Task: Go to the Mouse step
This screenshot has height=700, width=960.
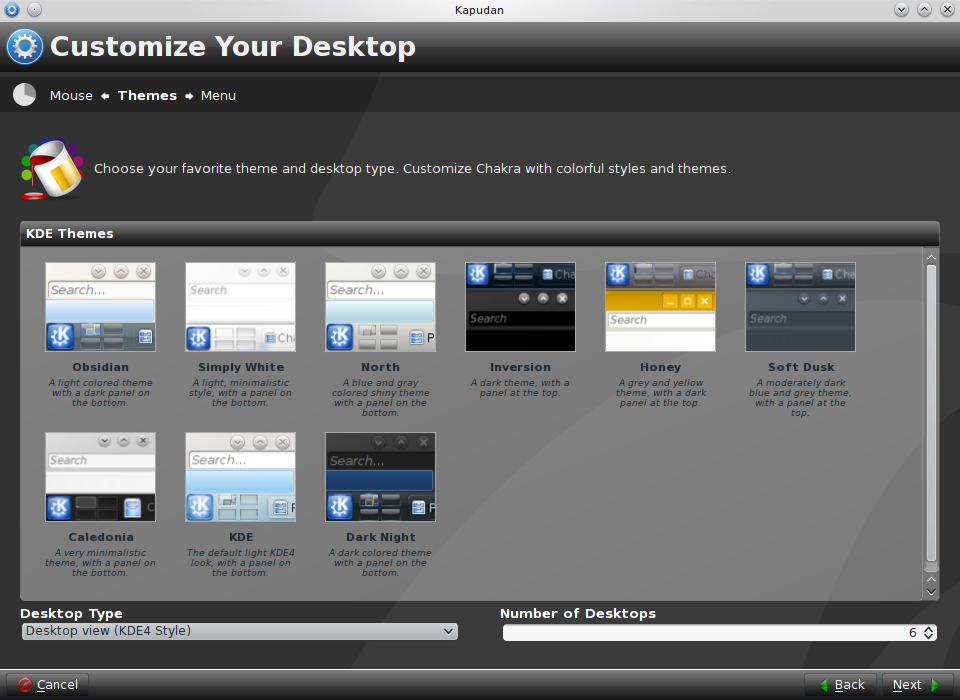Action: (71, 96)
